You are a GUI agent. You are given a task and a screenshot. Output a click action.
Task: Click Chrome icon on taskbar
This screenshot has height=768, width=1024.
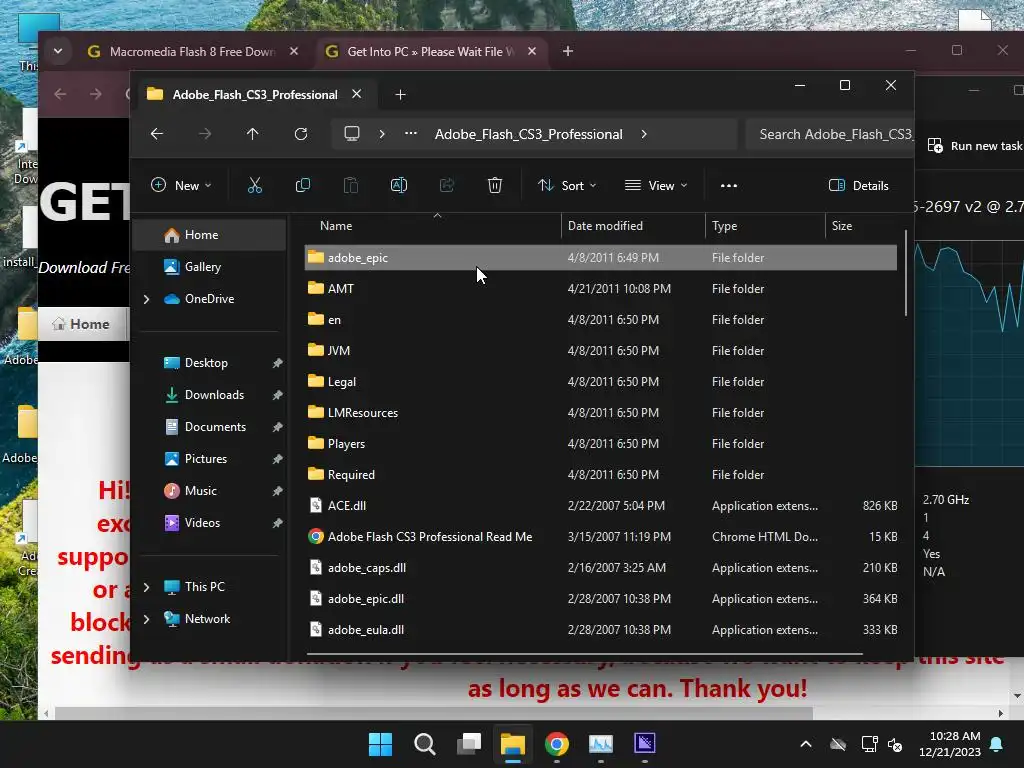557,744
